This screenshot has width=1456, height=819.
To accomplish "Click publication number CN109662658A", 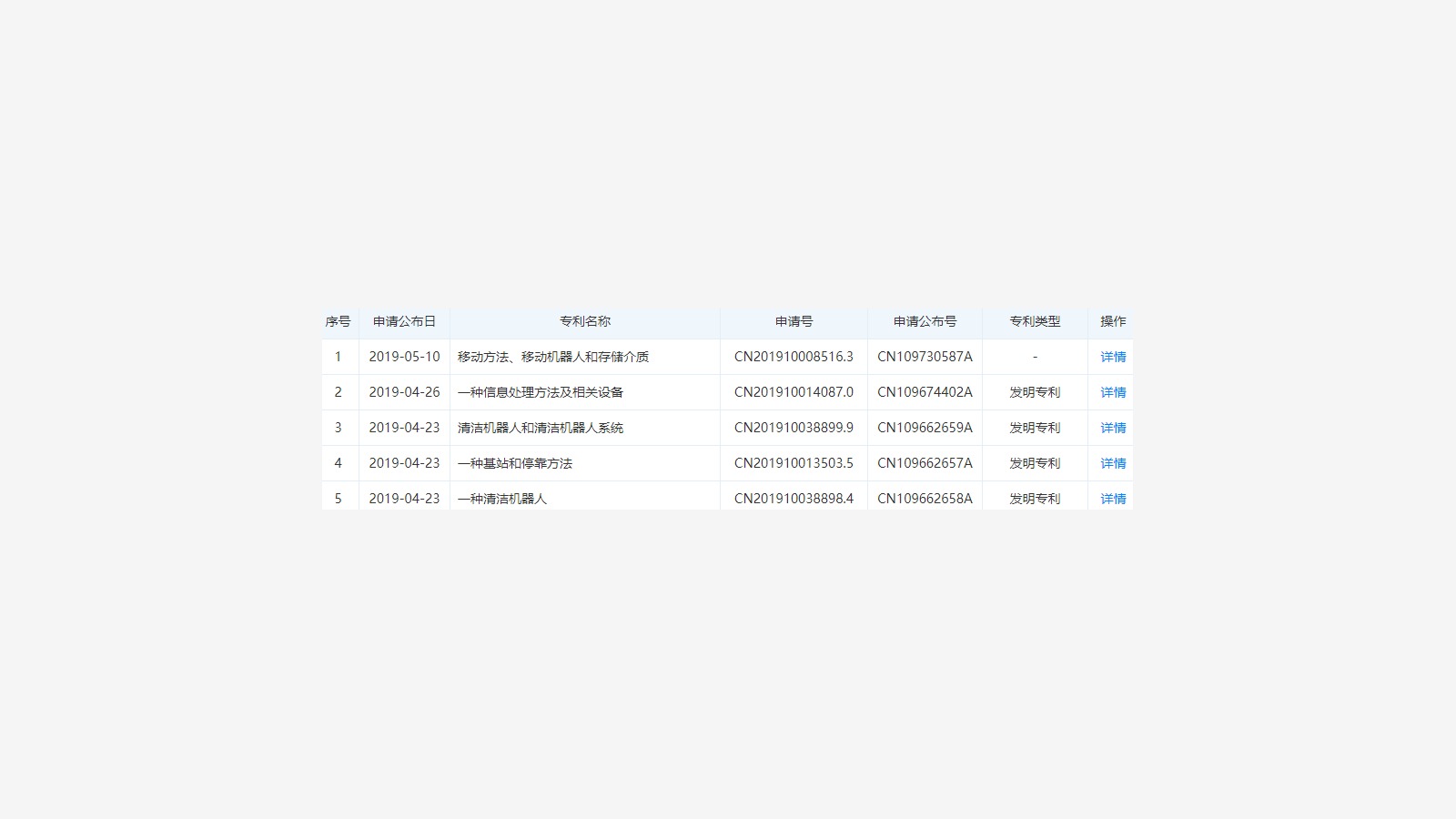I will [x=925, y=499].
